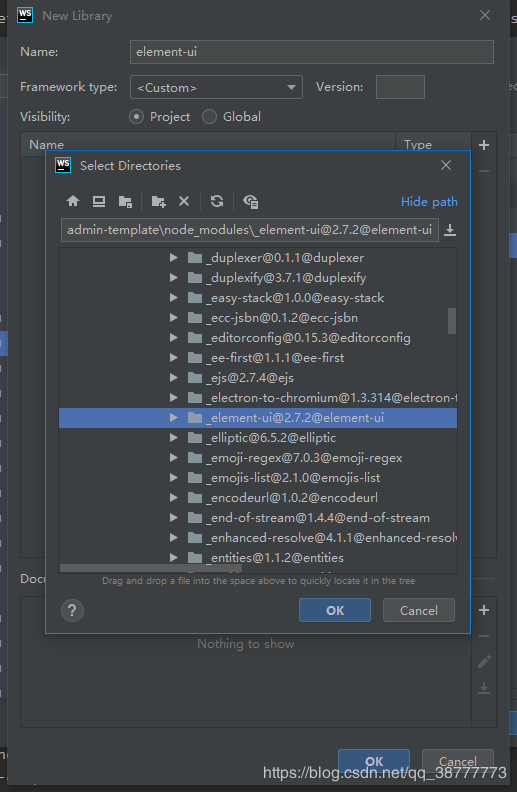Image resolution: width=517 pixels, height=792 pixels.
Task: Close the Select Directories dialog
Action: [446, 165]
